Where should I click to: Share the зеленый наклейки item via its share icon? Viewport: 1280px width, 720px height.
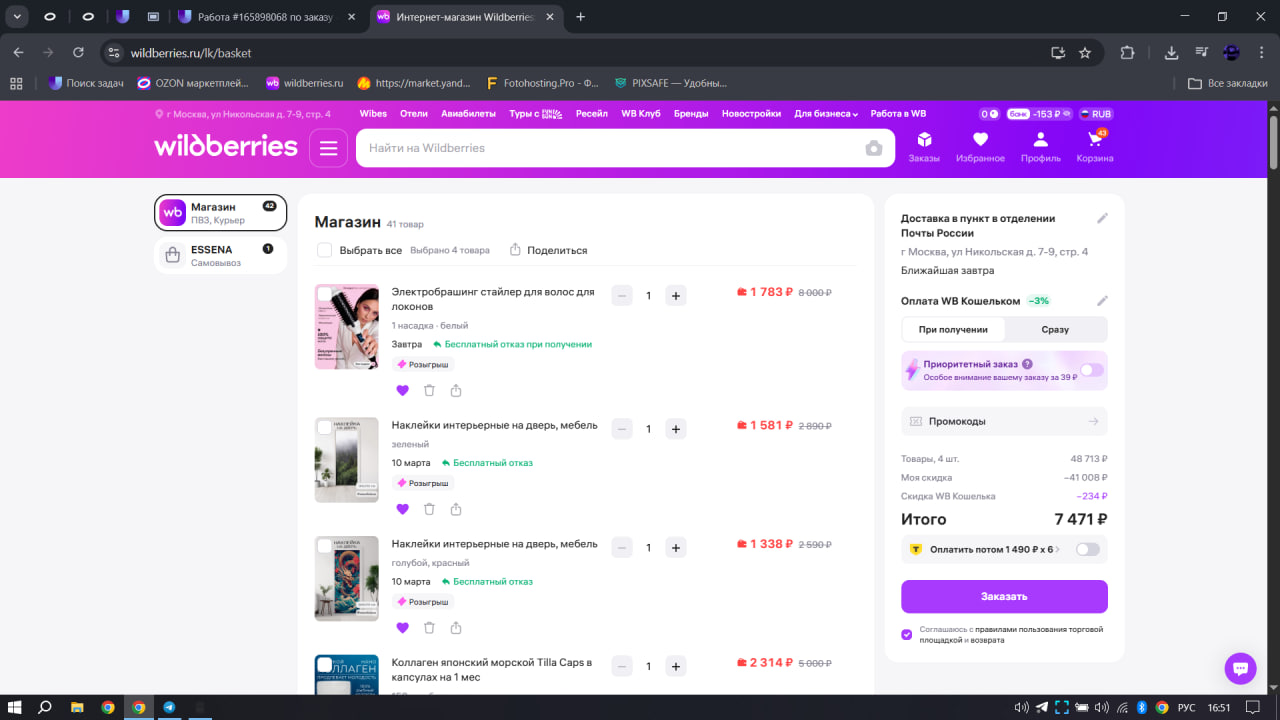coord(456,509)
